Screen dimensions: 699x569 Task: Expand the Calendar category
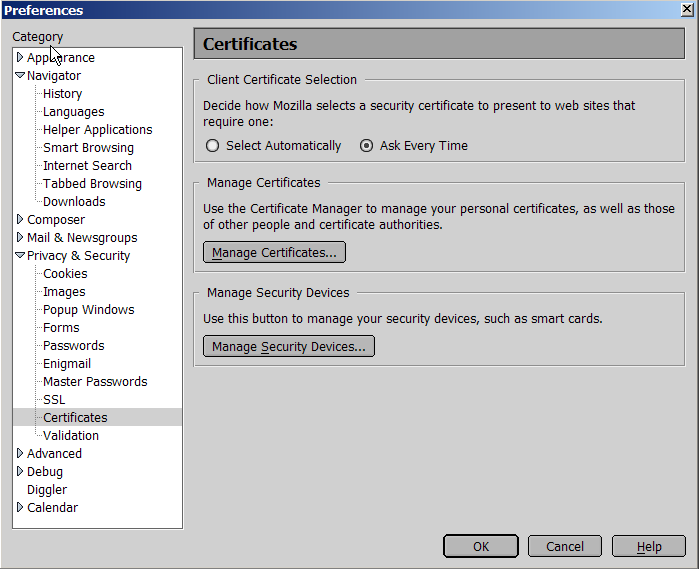tap(20, 507)
